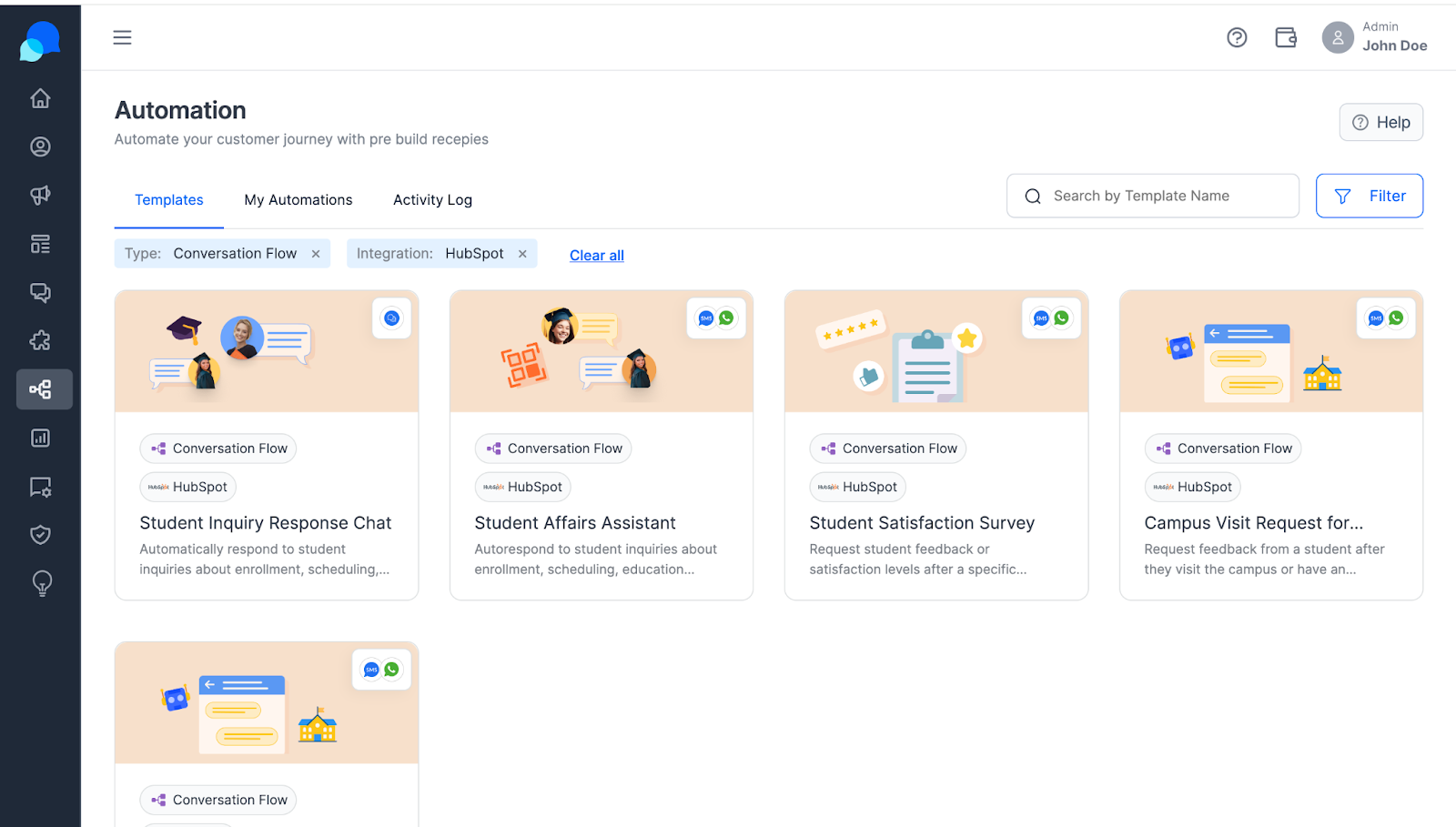The width and height of the screenshot is (1456, 827).
Task: Click the app logo in sidebar
Action: pos(40,42)
